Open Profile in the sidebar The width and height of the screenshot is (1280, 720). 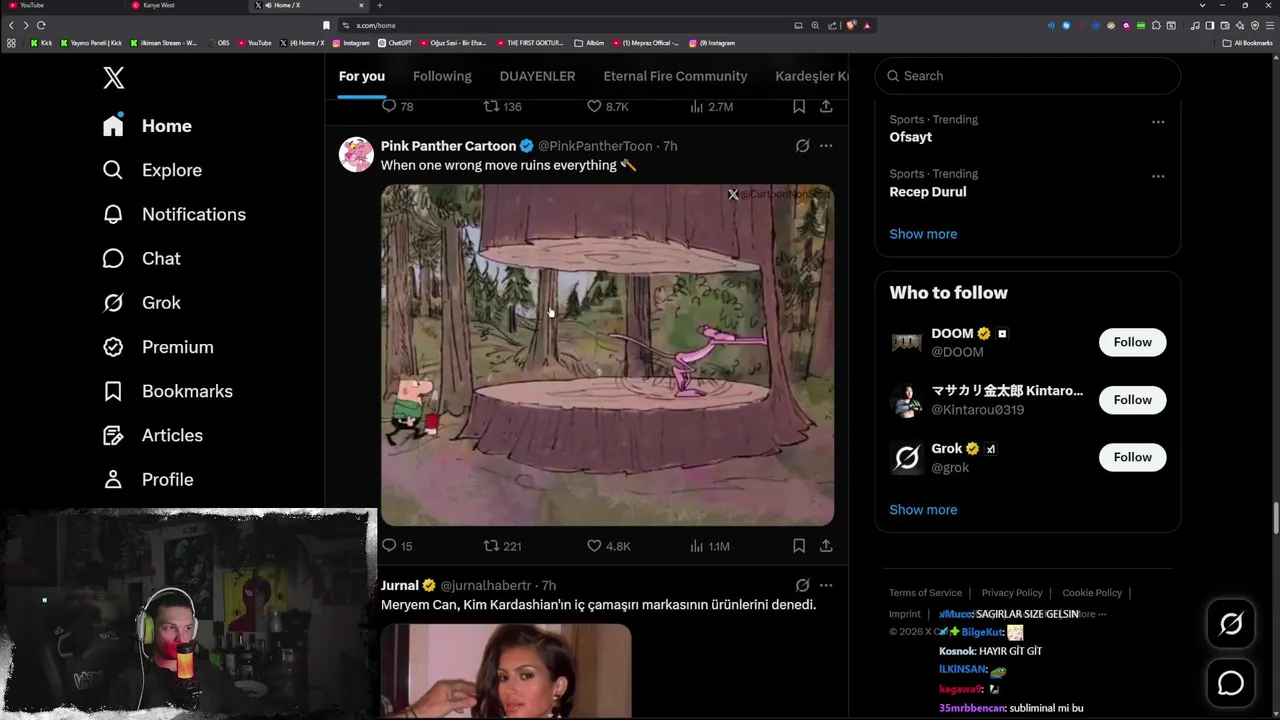tap(148, 479)
